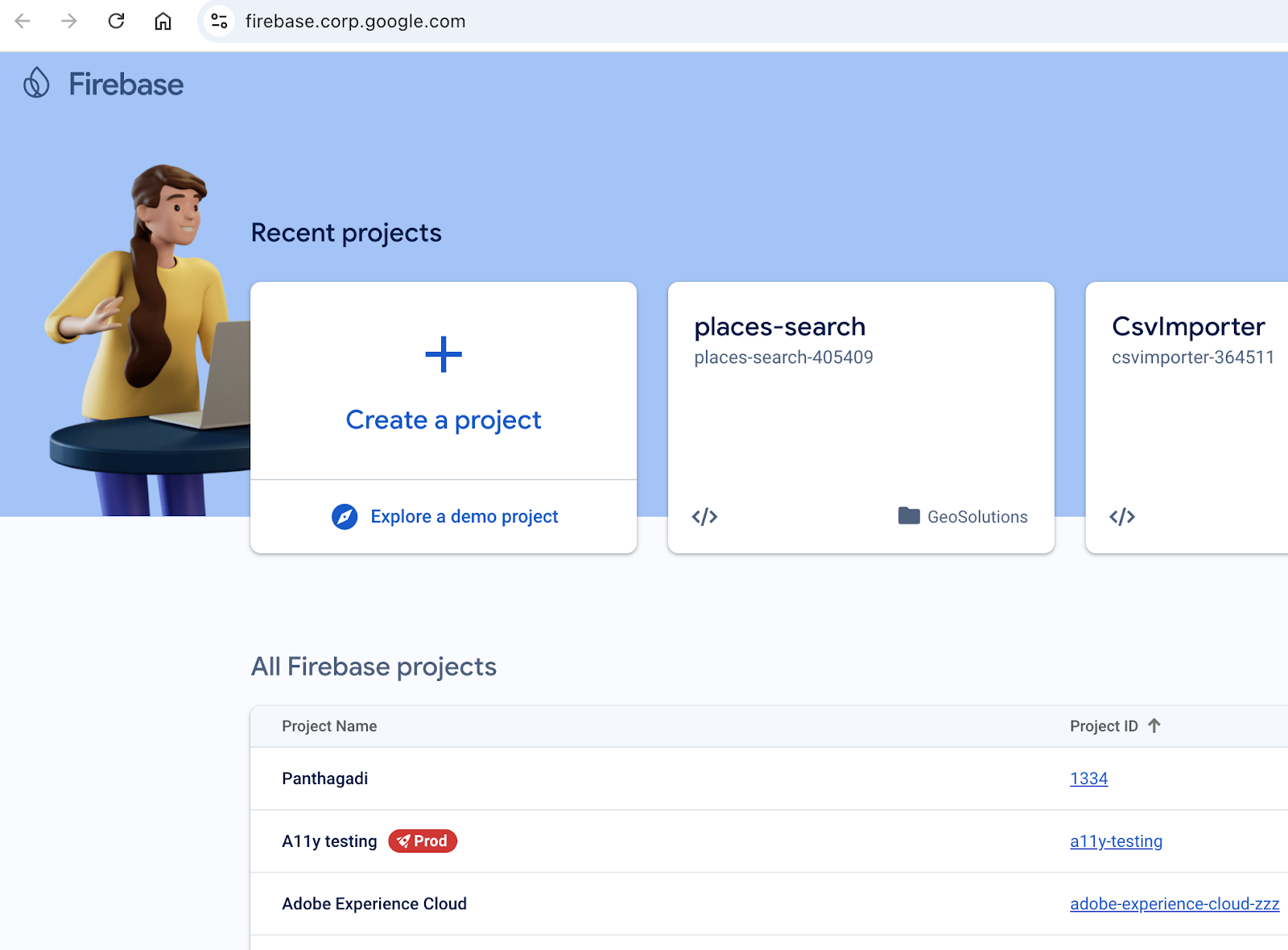
Task: Reload the page with refresh icon
Action: pos(116,21)
